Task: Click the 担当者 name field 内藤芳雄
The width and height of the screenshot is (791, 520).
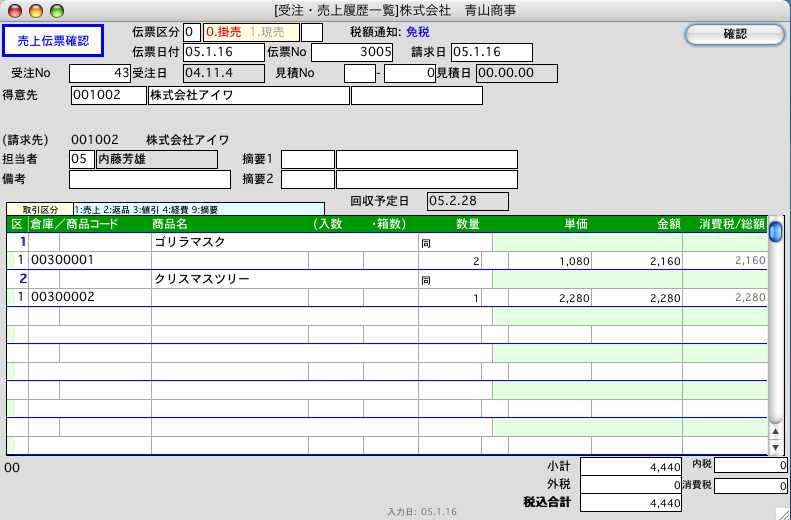Action: (x=156, y=159)
